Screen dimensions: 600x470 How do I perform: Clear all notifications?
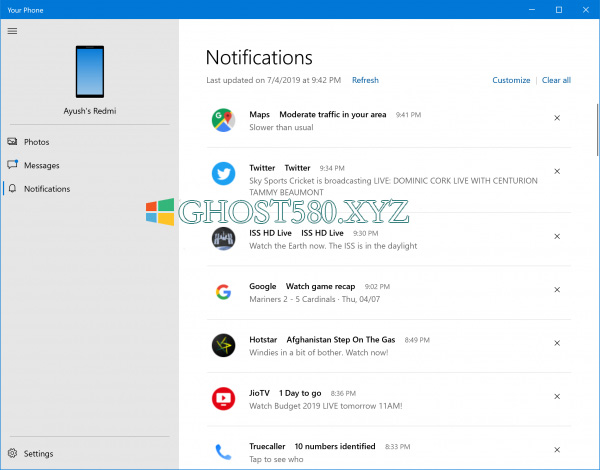(556, 80)
